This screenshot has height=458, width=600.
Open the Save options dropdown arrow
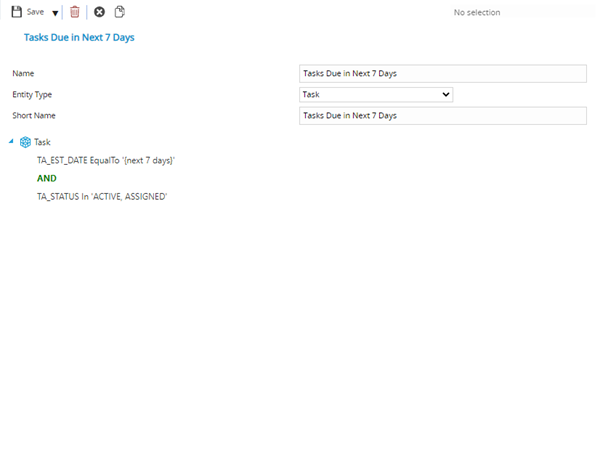pyautogui.click(x=55, y=13)
